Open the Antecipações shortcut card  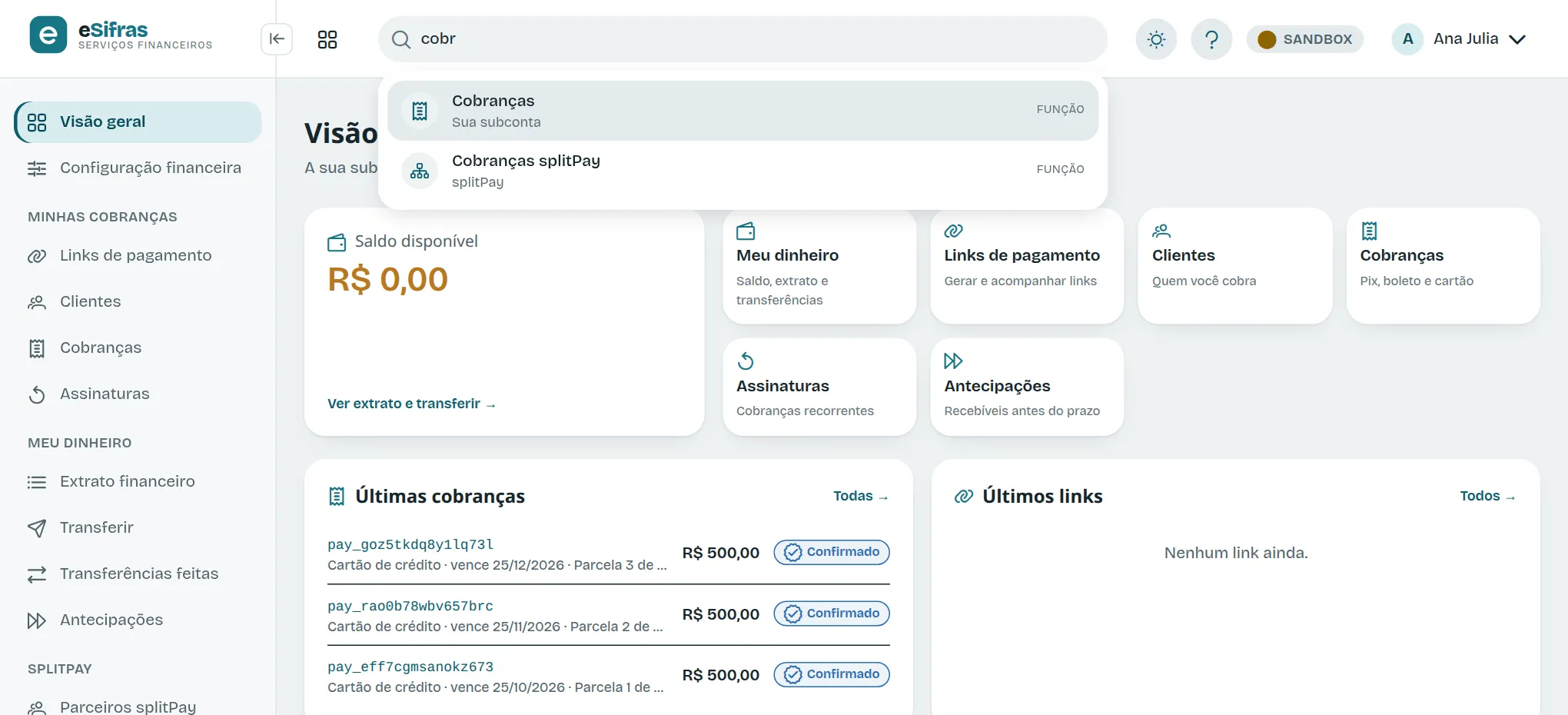pos(1027,387)
